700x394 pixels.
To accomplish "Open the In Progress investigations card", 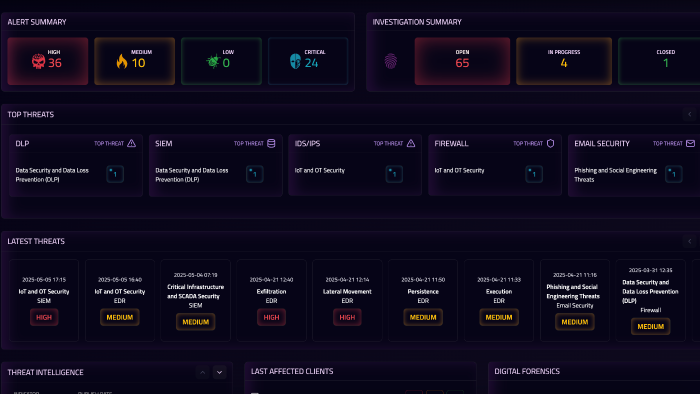I will pyautogui.click(x=564, y=61).
